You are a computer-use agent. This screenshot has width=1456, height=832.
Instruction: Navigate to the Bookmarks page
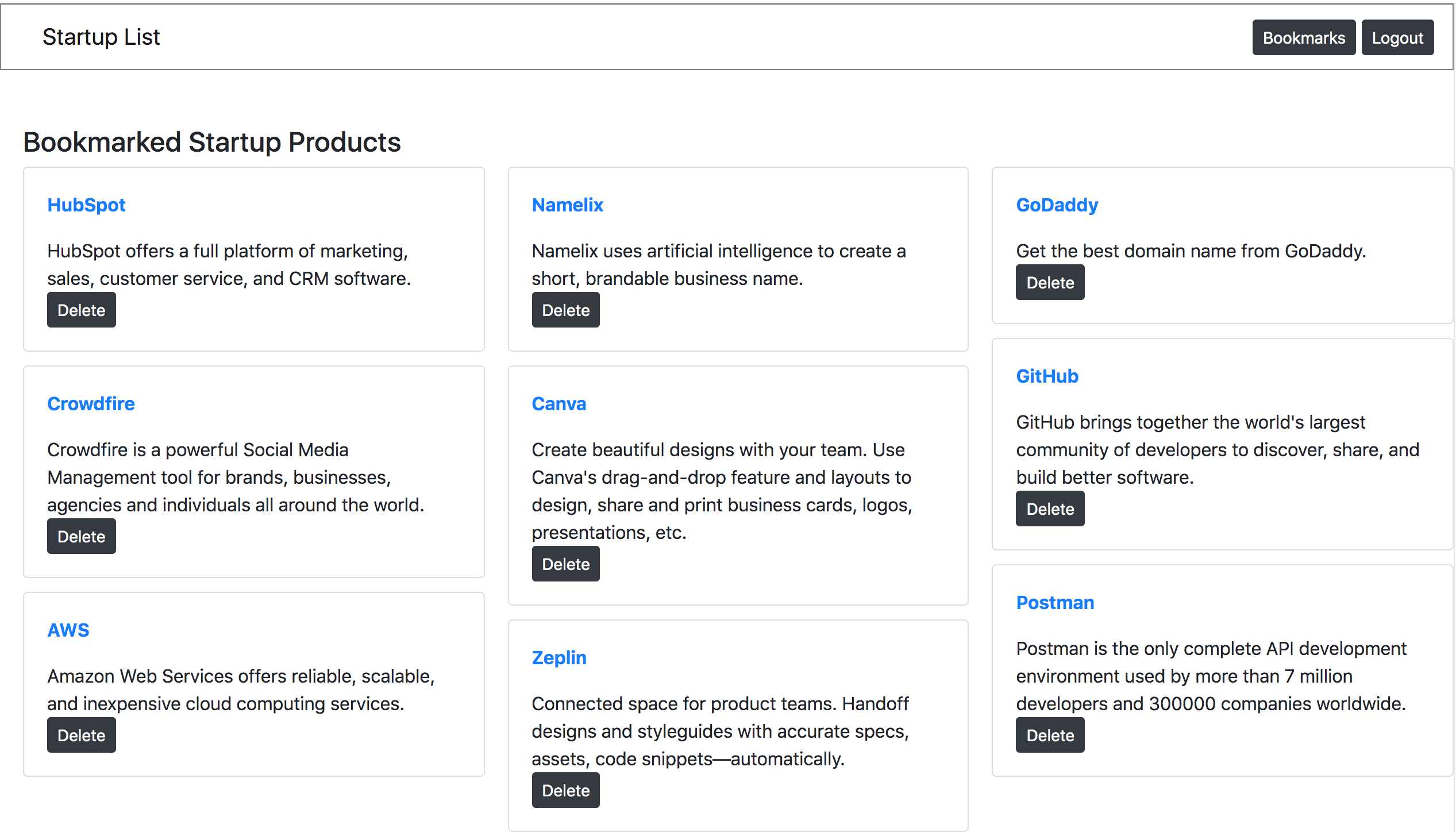click(x=1304, y=37)
